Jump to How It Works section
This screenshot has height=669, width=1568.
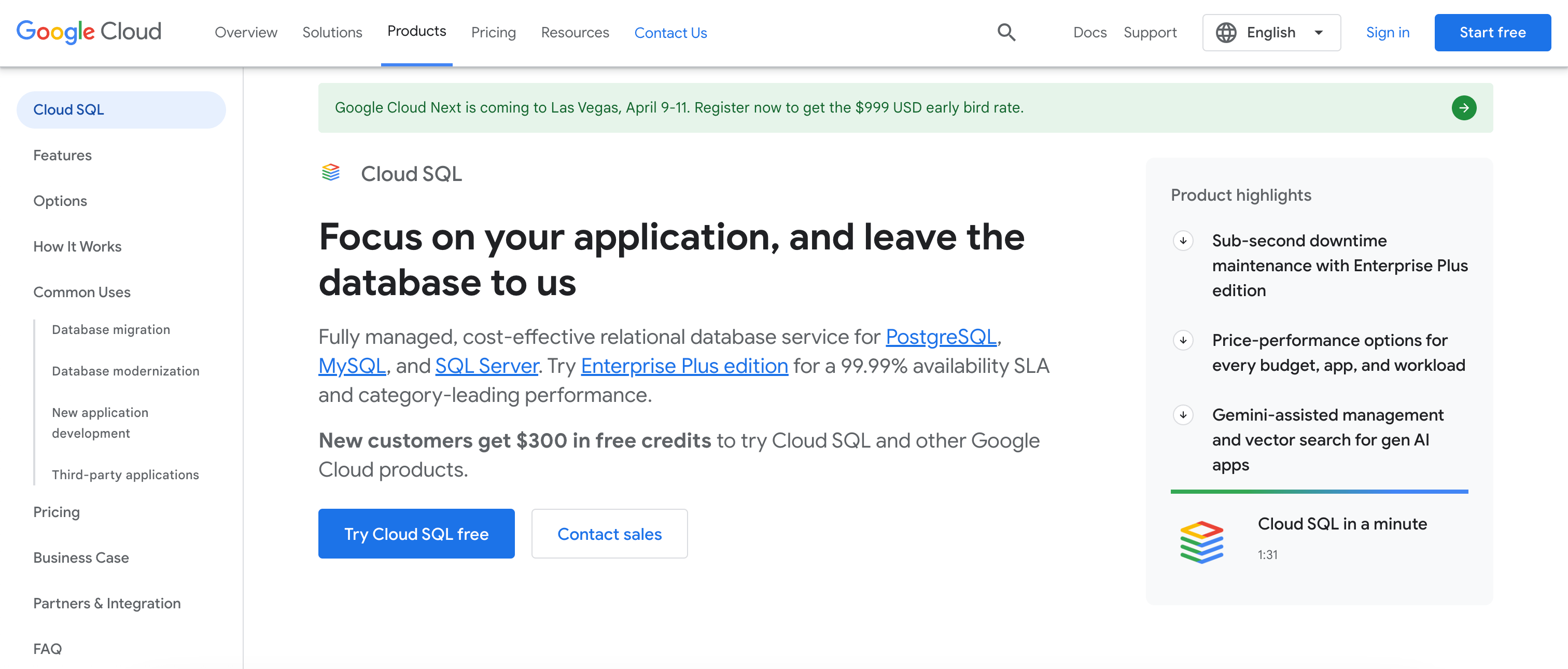click(77, 246)
